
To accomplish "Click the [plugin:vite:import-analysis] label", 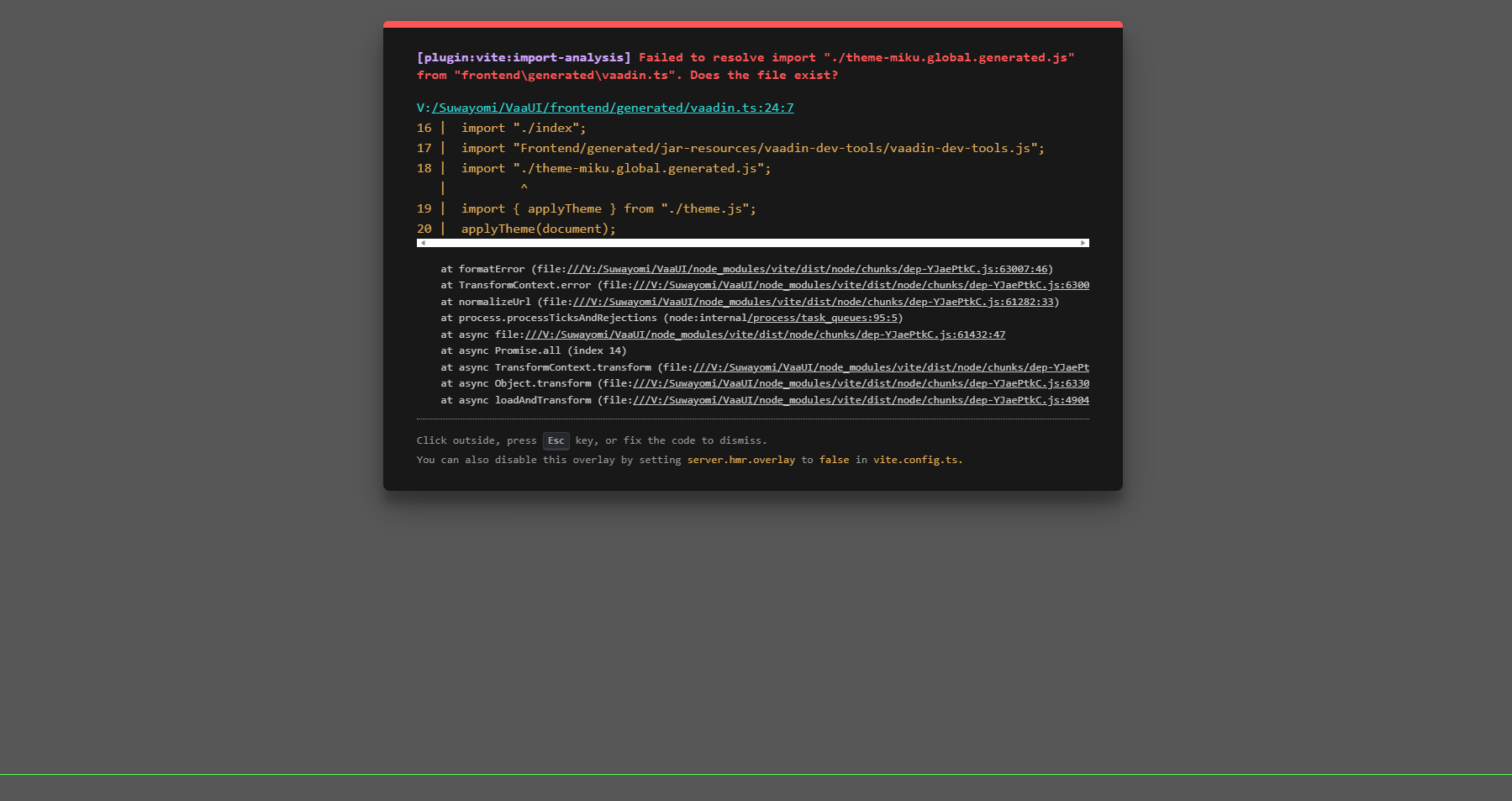I will (x=524, y=57).
